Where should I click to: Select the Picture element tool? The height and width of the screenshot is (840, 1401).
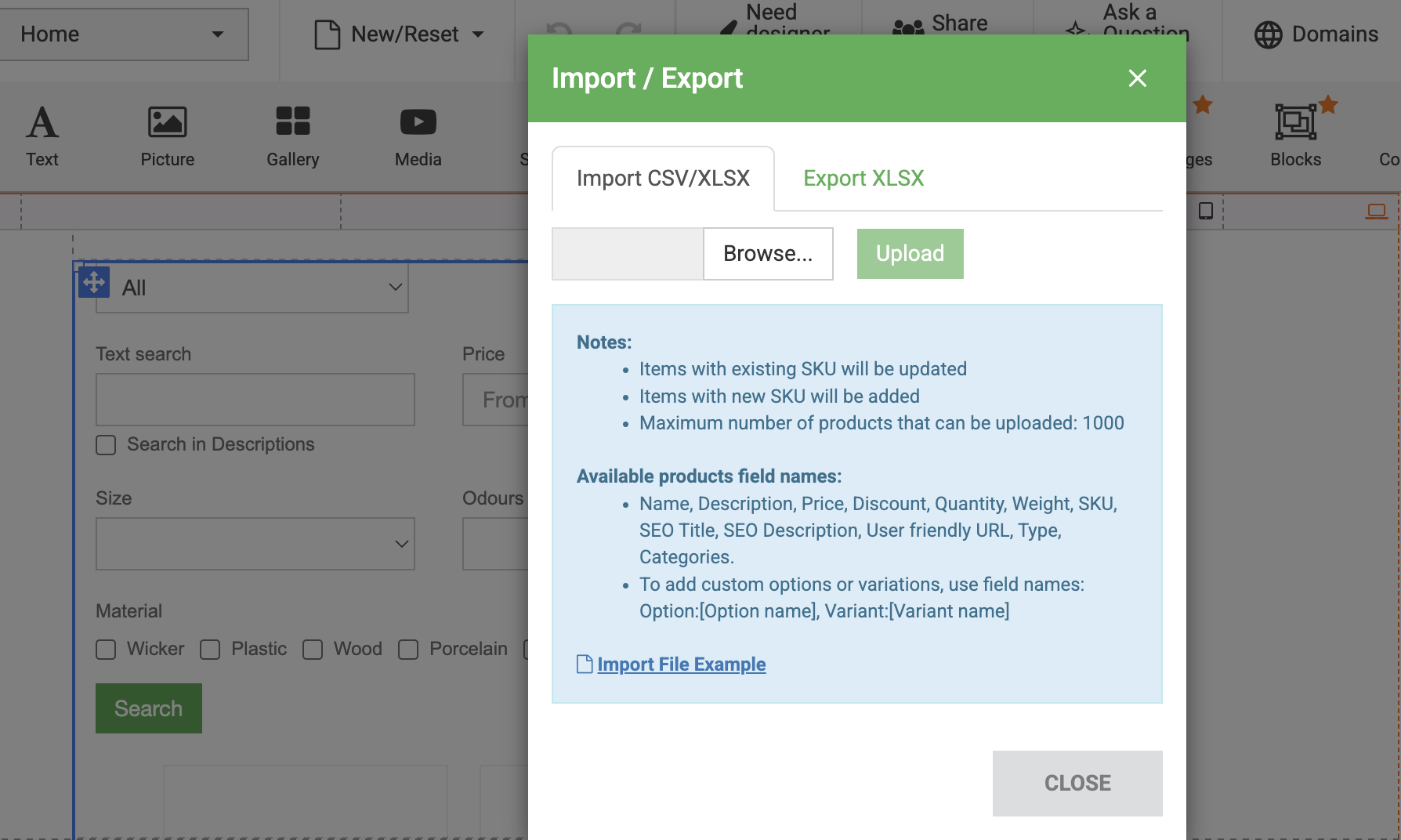point(168,137)
